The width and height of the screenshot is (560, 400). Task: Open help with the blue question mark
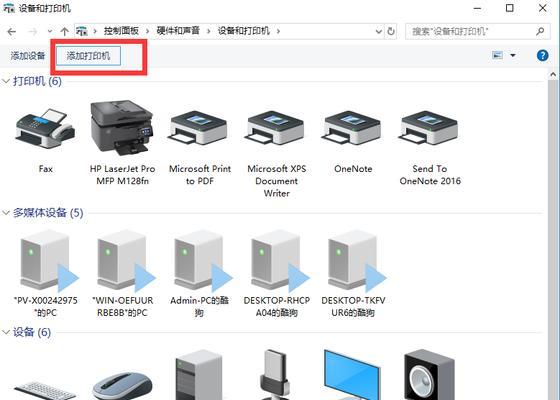tap(542, 55)
